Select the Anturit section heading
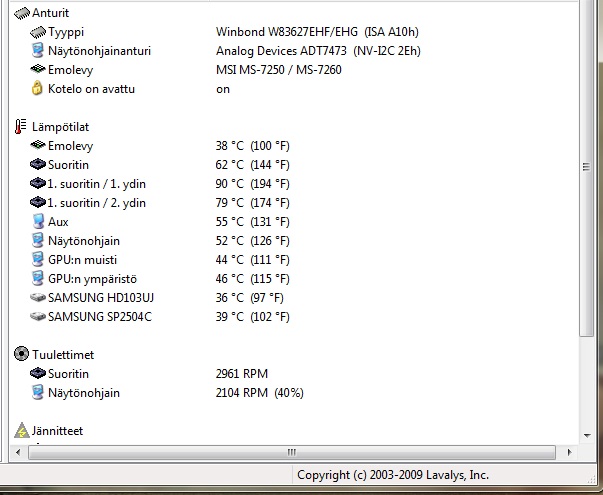The height and width of the screenshot is (495, 603). point(50,13)
